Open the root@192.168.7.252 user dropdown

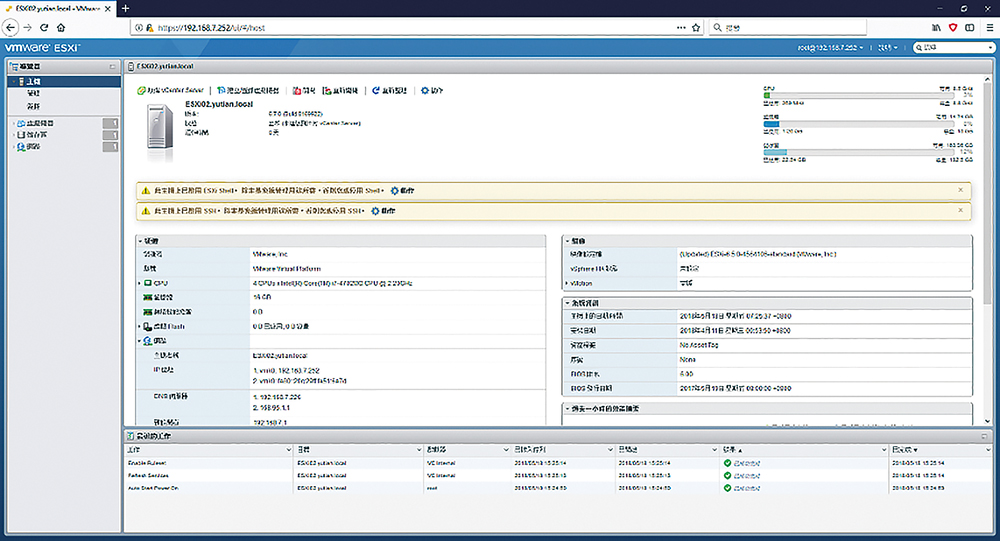(830, 48)
